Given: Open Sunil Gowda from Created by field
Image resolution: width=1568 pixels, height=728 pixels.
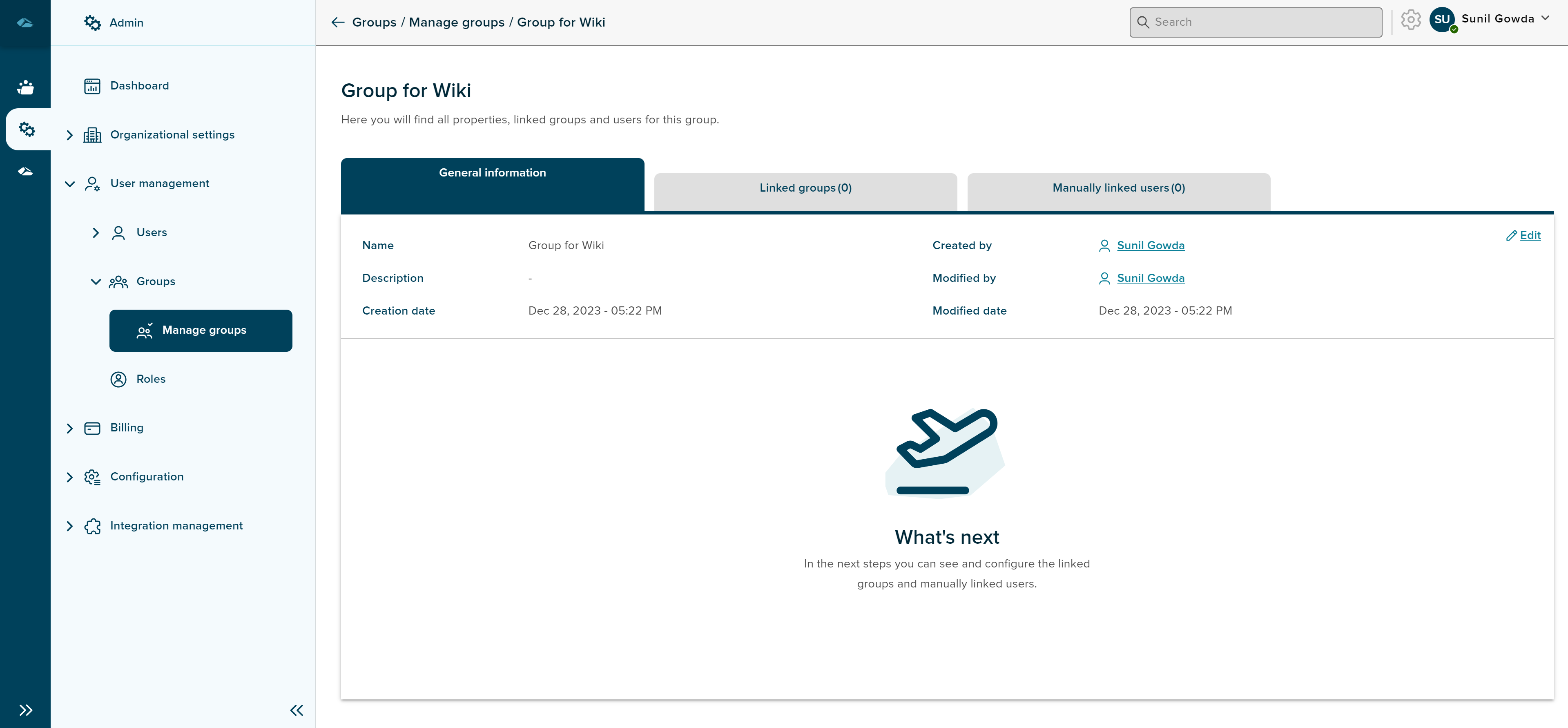Looking at the screenshot, I should (1151, 245).
